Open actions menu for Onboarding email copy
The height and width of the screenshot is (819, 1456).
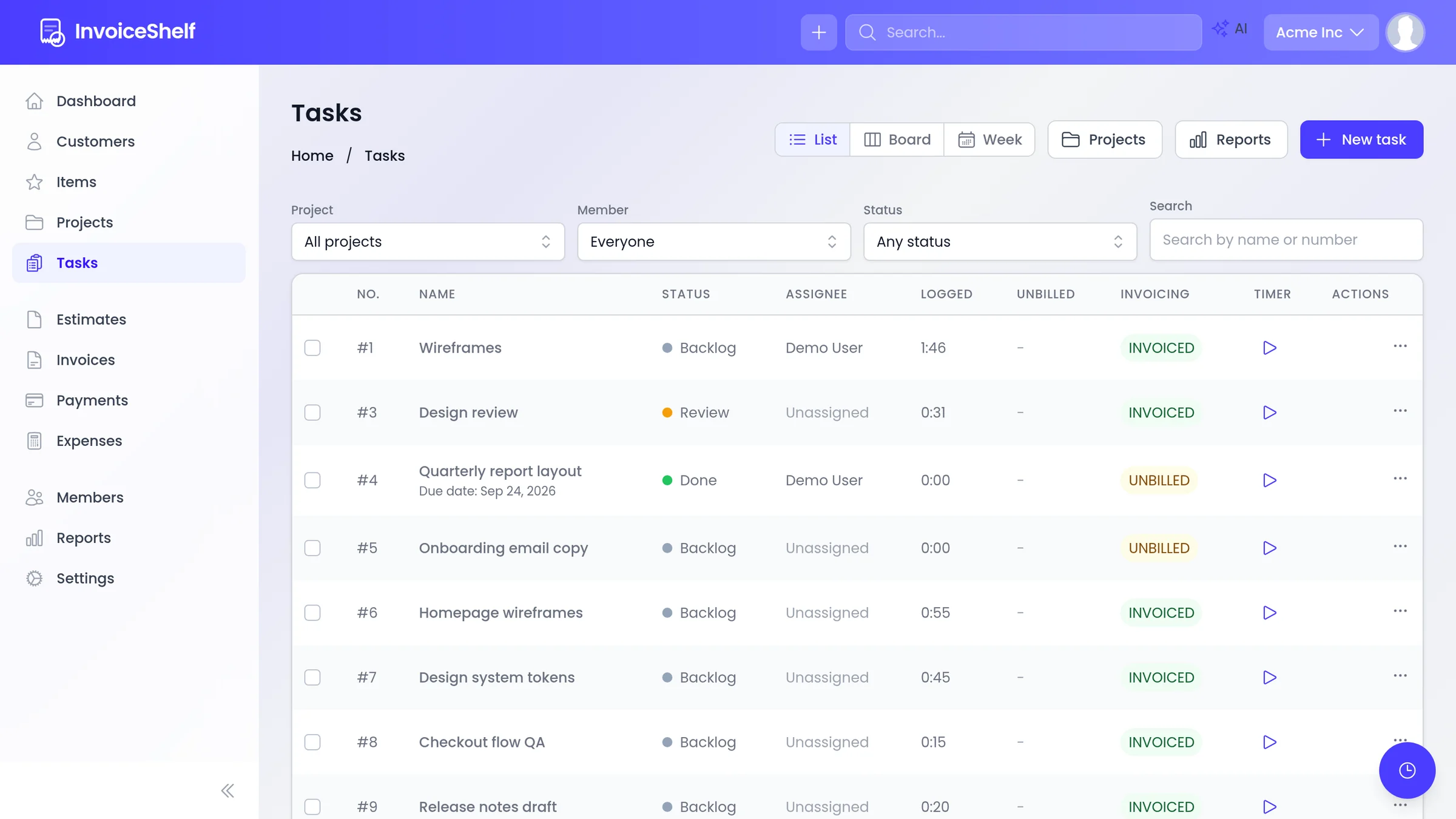(x=1400, y=546)
